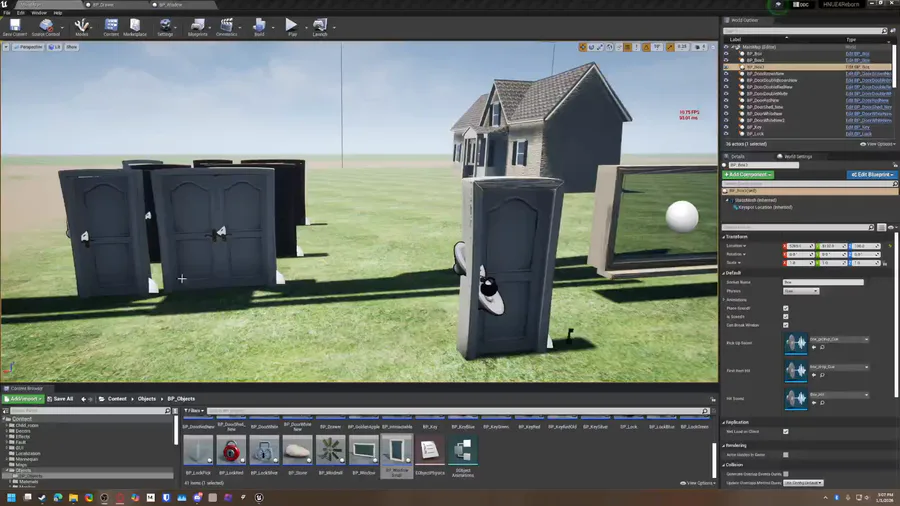Switch to the World Settings tab

(798, 156)
